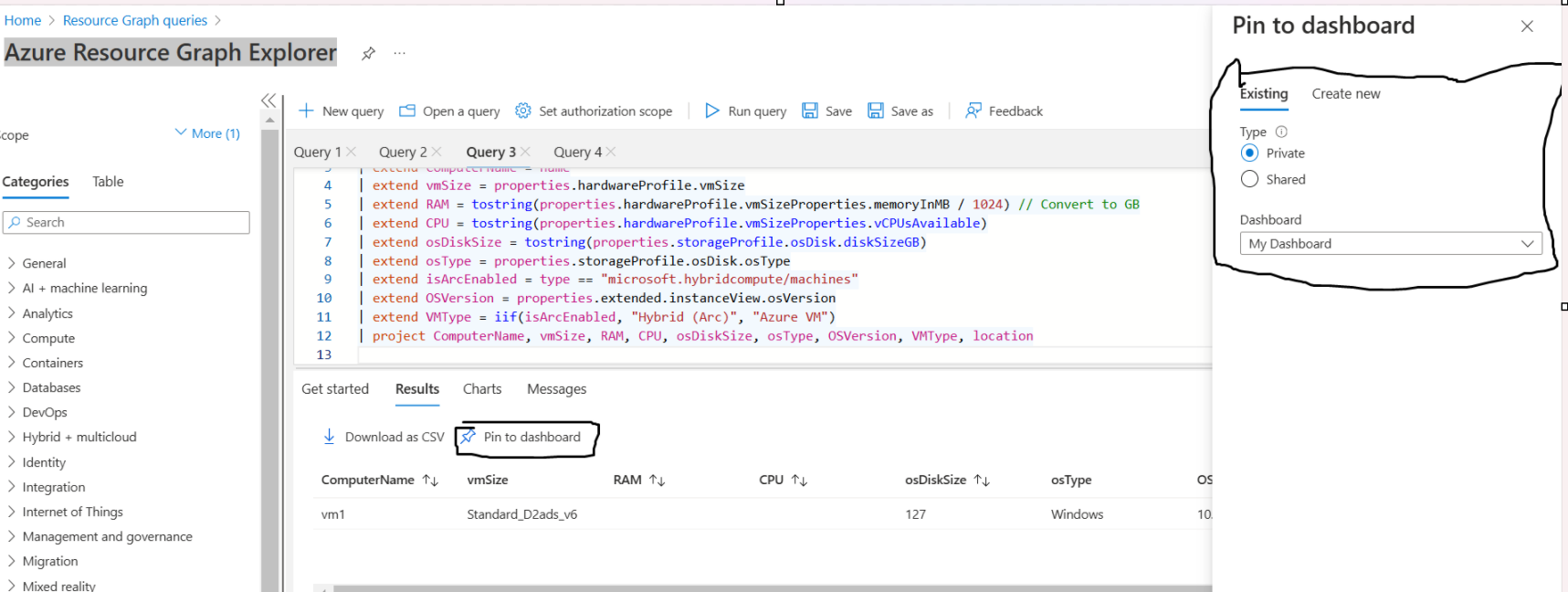Choose Save as

(x=900, y=111)
